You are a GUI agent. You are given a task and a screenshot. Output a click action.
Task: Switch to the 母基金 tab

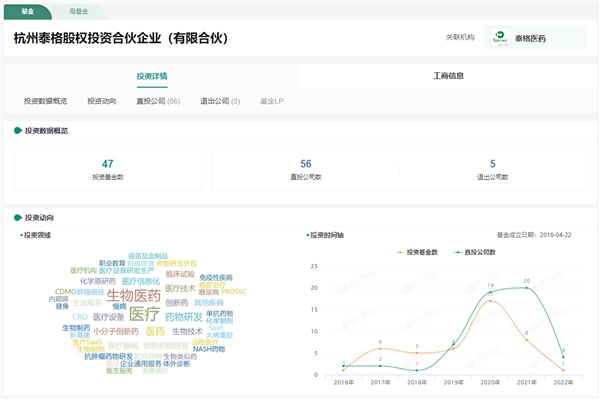coord(79,11)
